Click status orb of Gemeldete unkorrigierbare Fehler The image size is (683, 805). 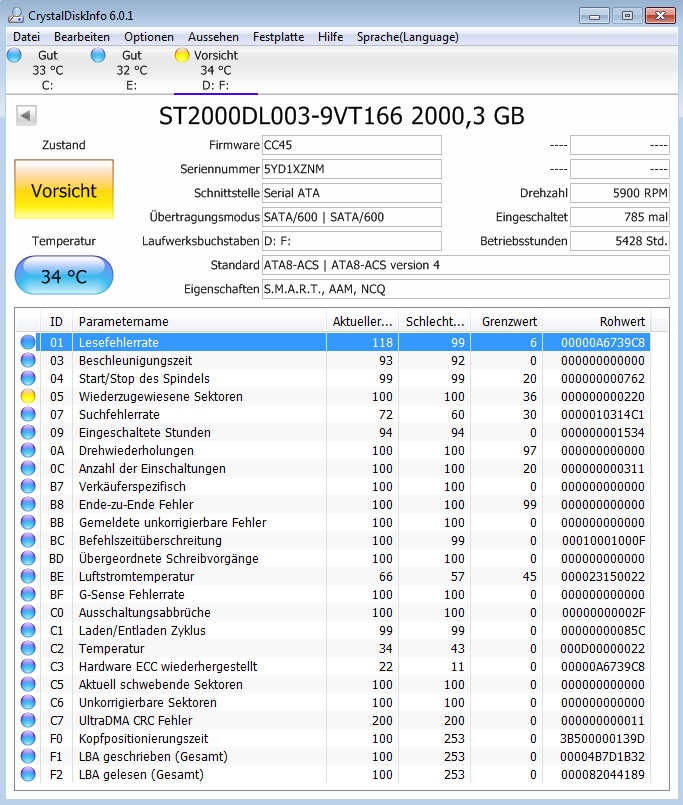click(28, 522)
